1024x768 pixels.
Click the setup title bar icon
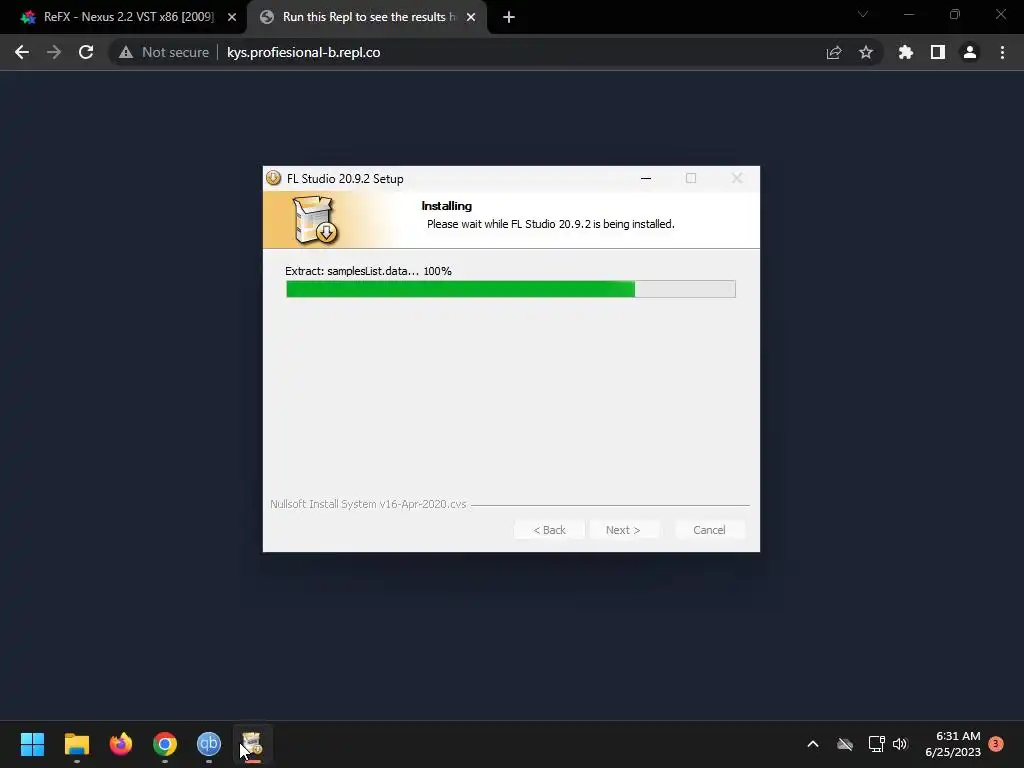coord(274,178)
